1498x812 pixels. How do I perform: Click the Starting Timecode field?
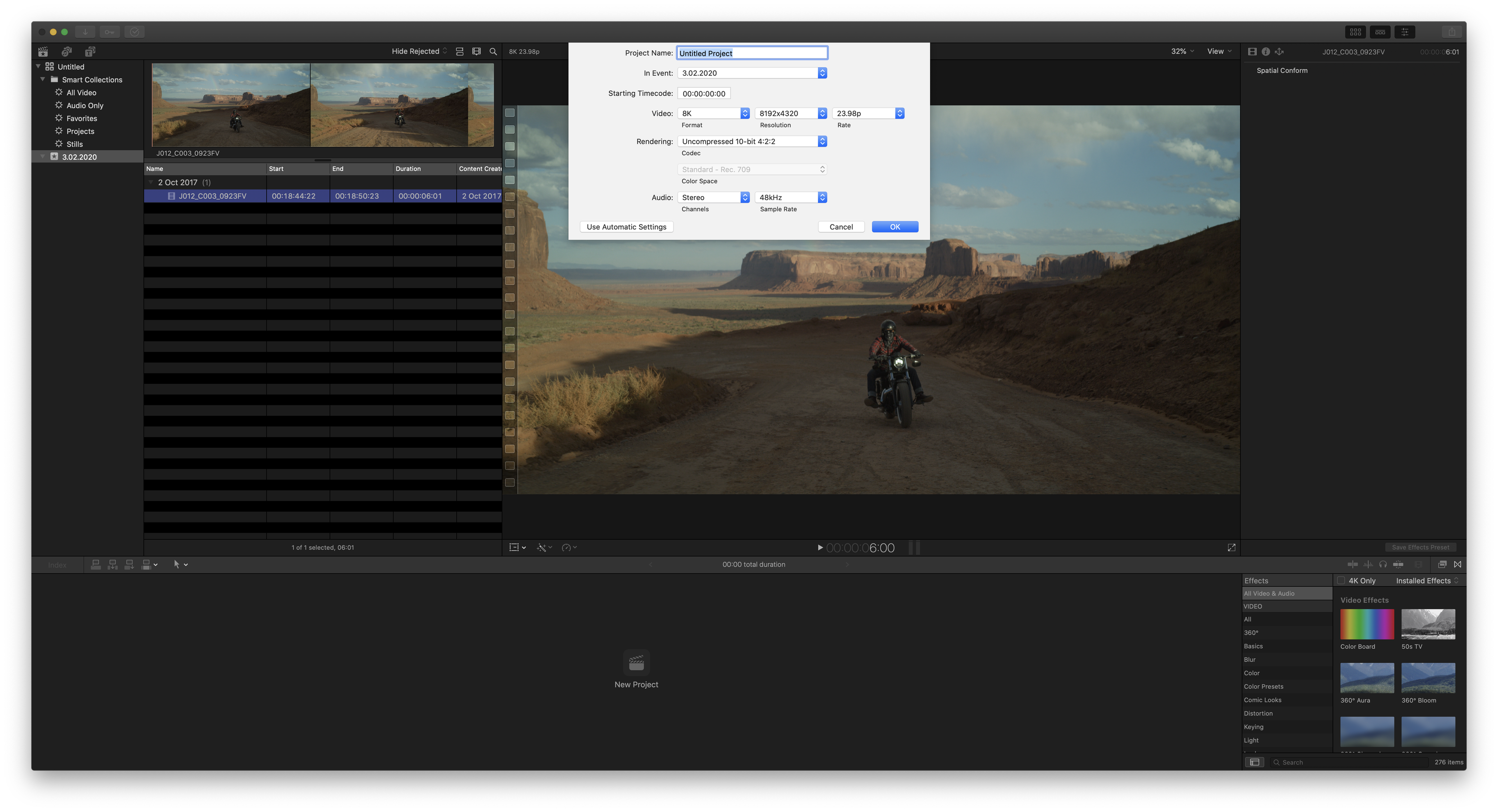click(704, 94)
